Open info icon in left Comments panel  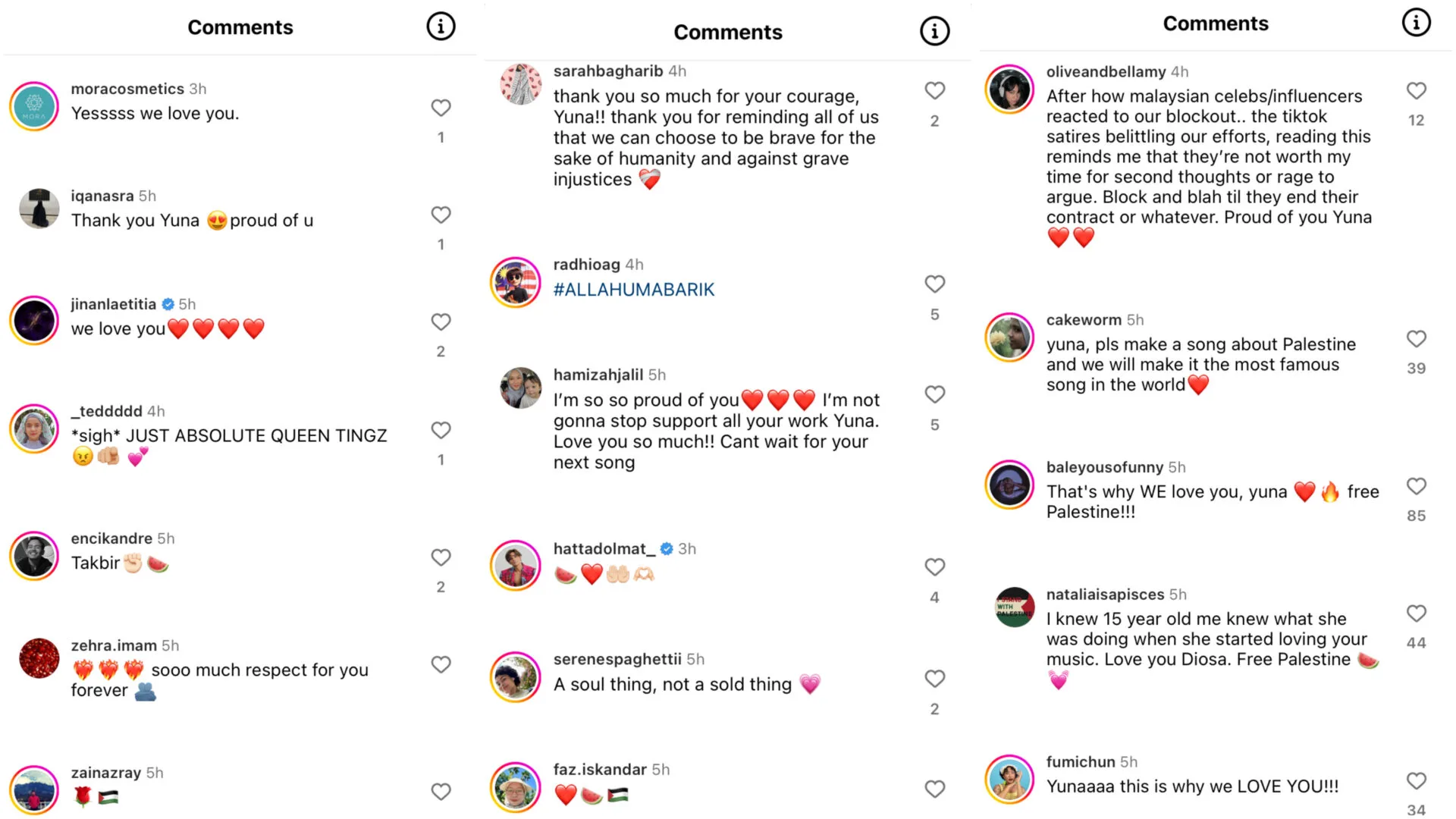coord(441,27)
